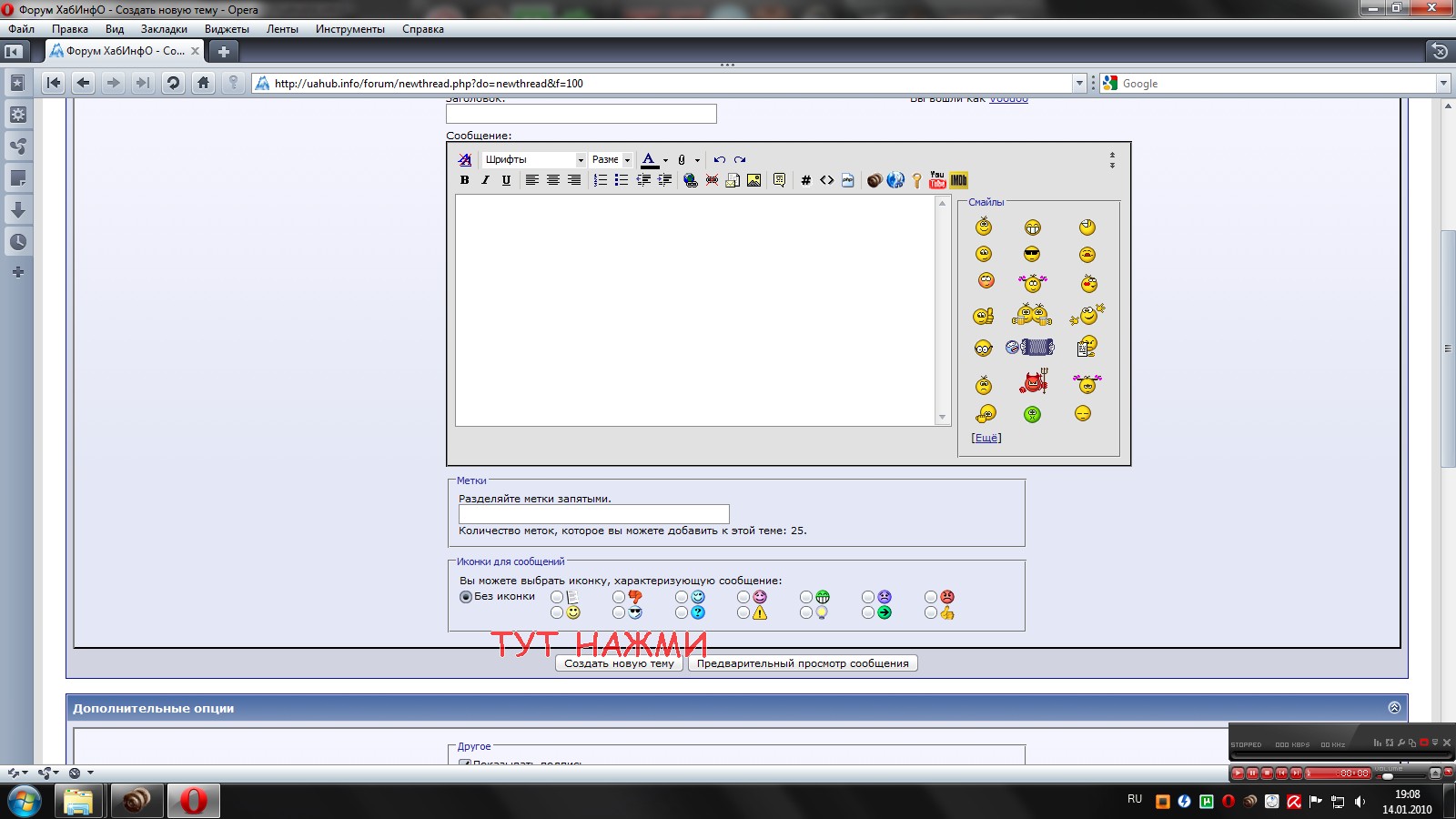Insert an image using the picture icon
The height and width of the screenshot is (819, 1456).
coord(753,180)
